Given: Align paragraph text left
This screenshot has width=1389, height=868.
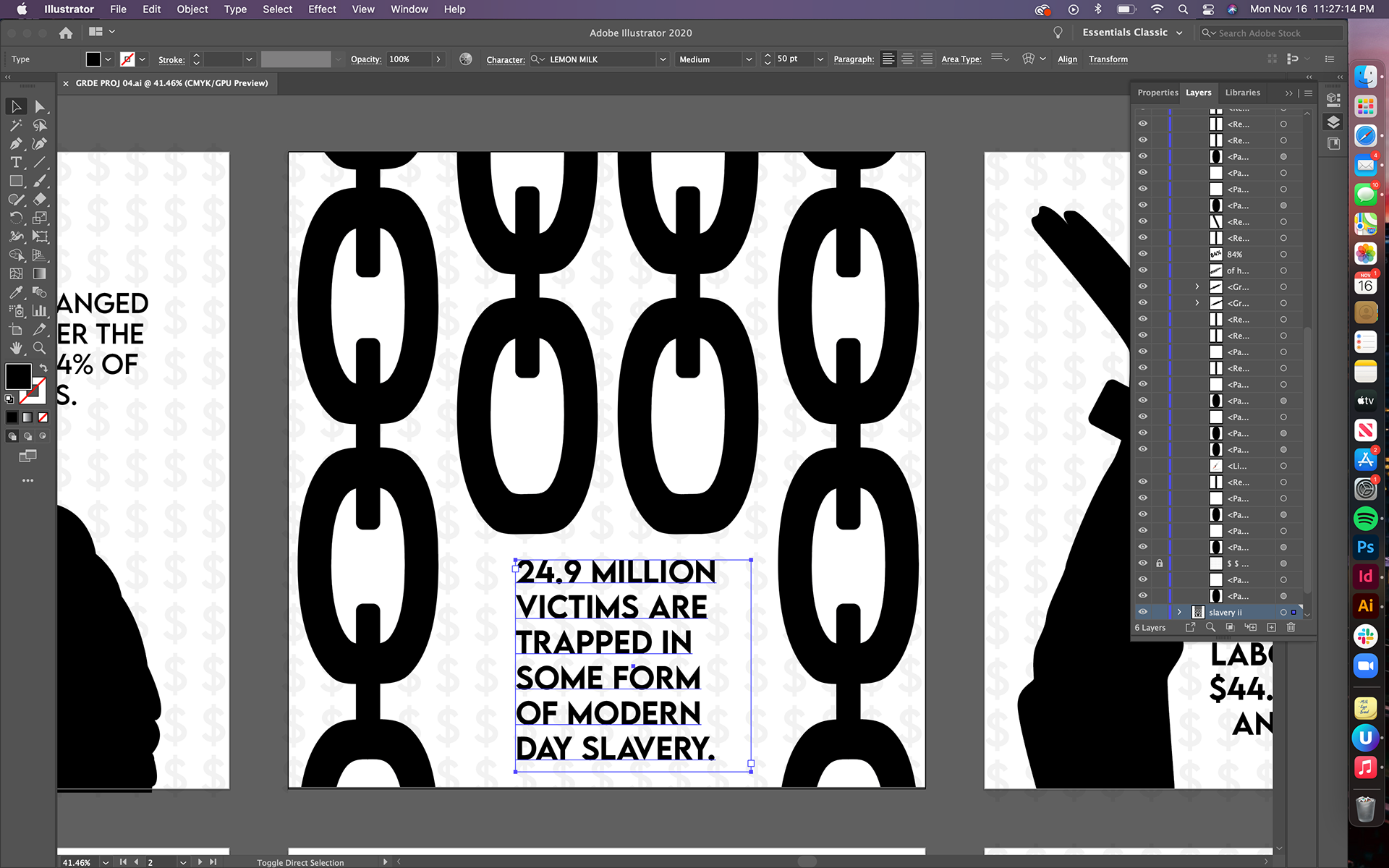Looking at the screenshot, I should (888, 59).
